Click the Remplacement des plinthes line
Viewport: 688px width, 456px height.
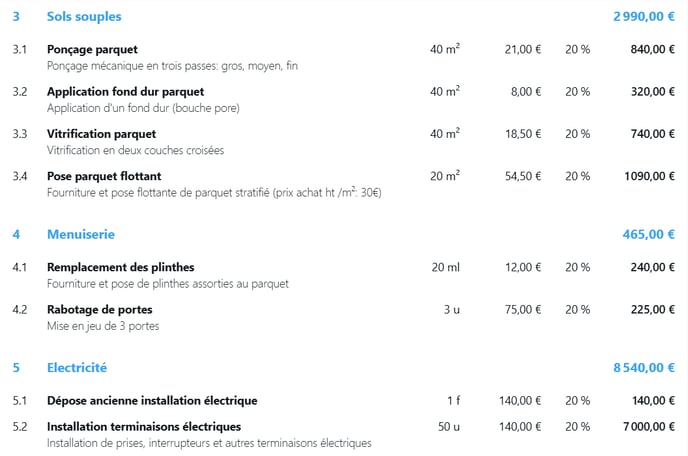(121, 267)
